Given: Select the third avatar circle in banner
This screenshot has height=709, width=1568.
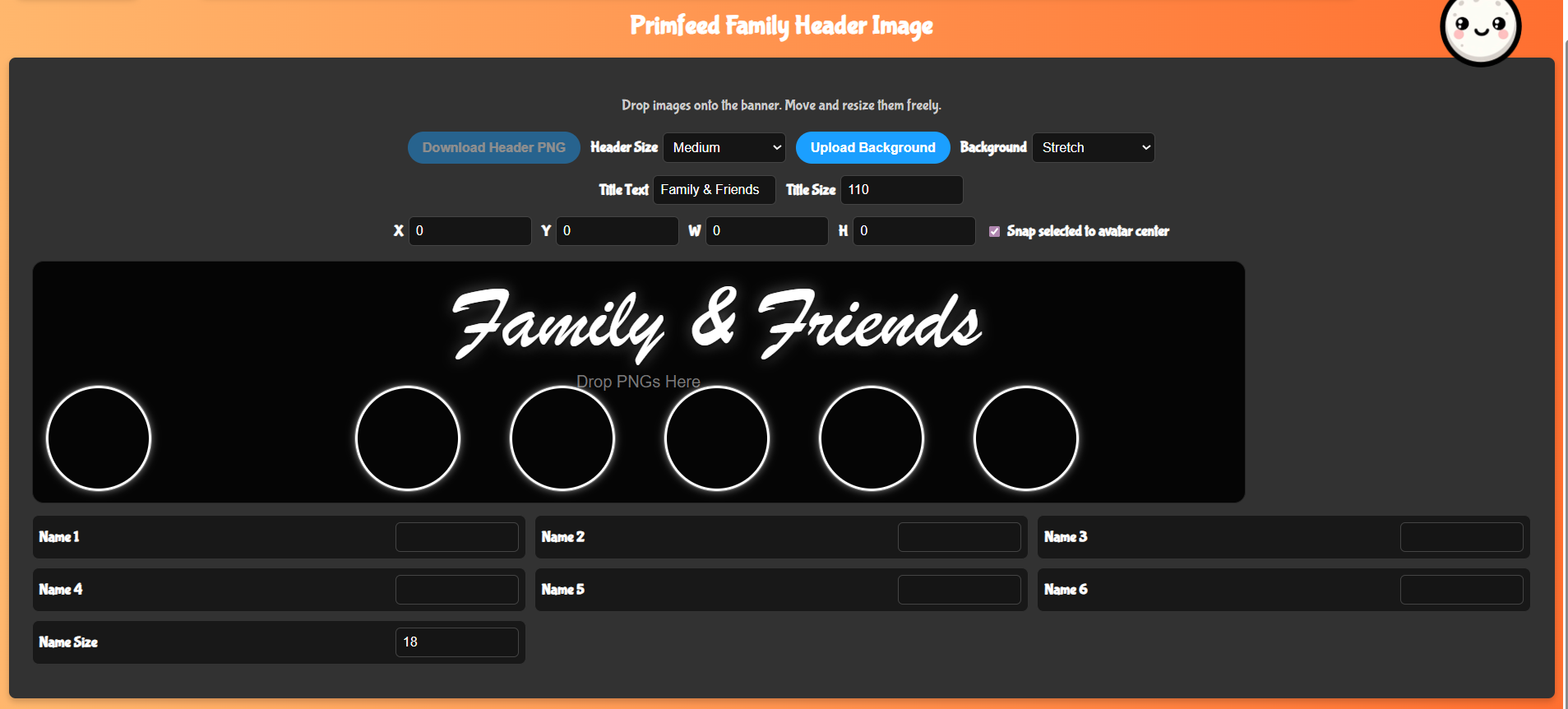Looking at the screenshot, I should point(562,438).
